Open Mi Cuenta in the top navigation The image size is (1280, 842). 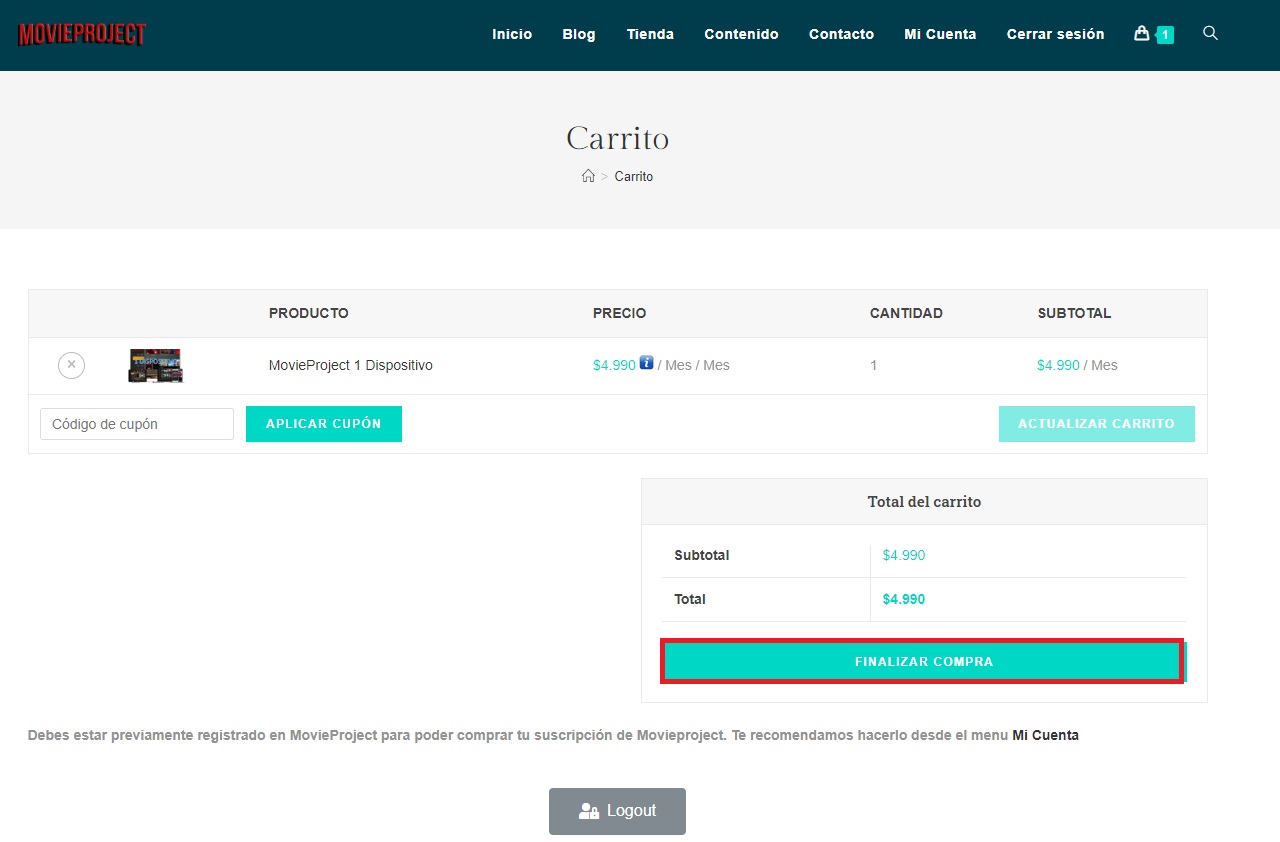(940, 34)
